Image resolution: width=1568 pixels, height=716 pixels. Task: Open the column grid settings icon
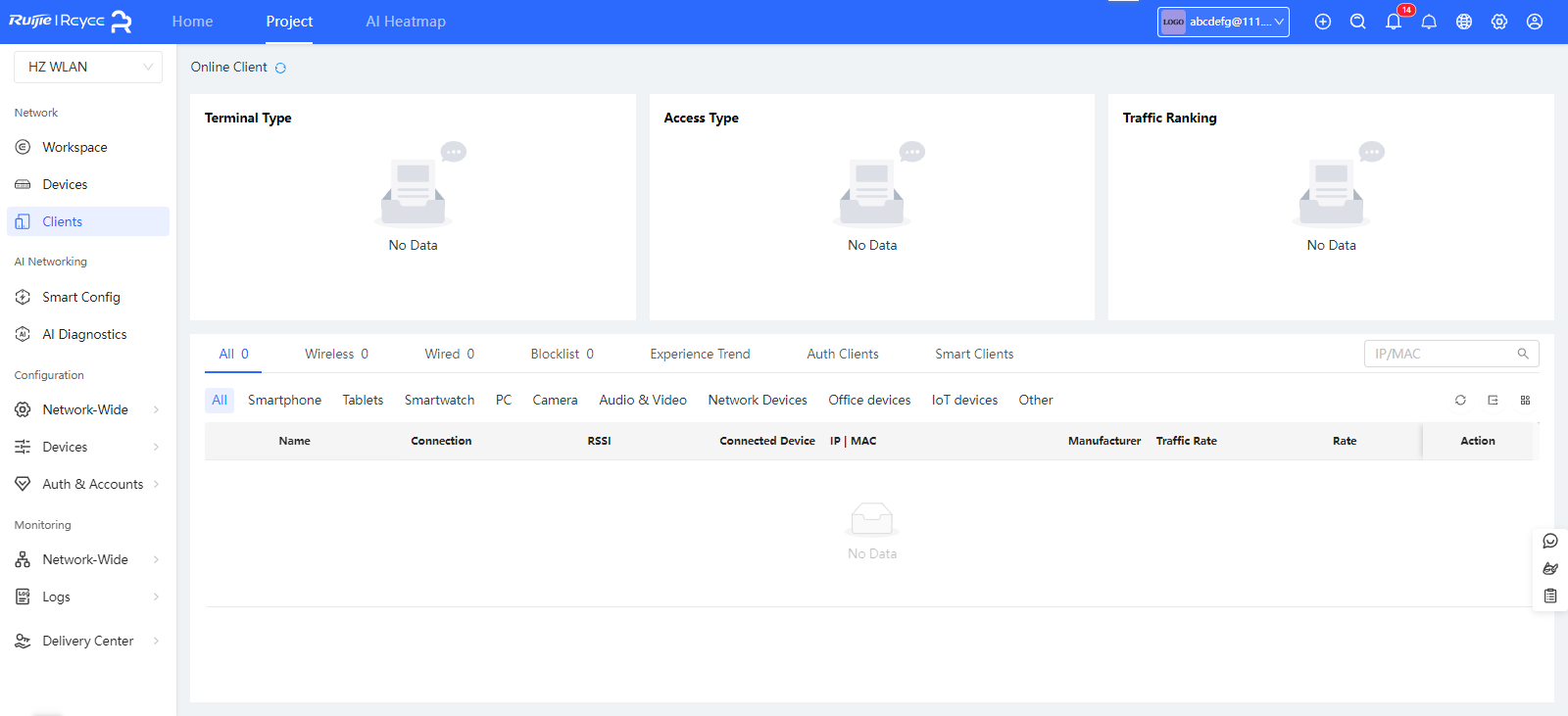1525,400
